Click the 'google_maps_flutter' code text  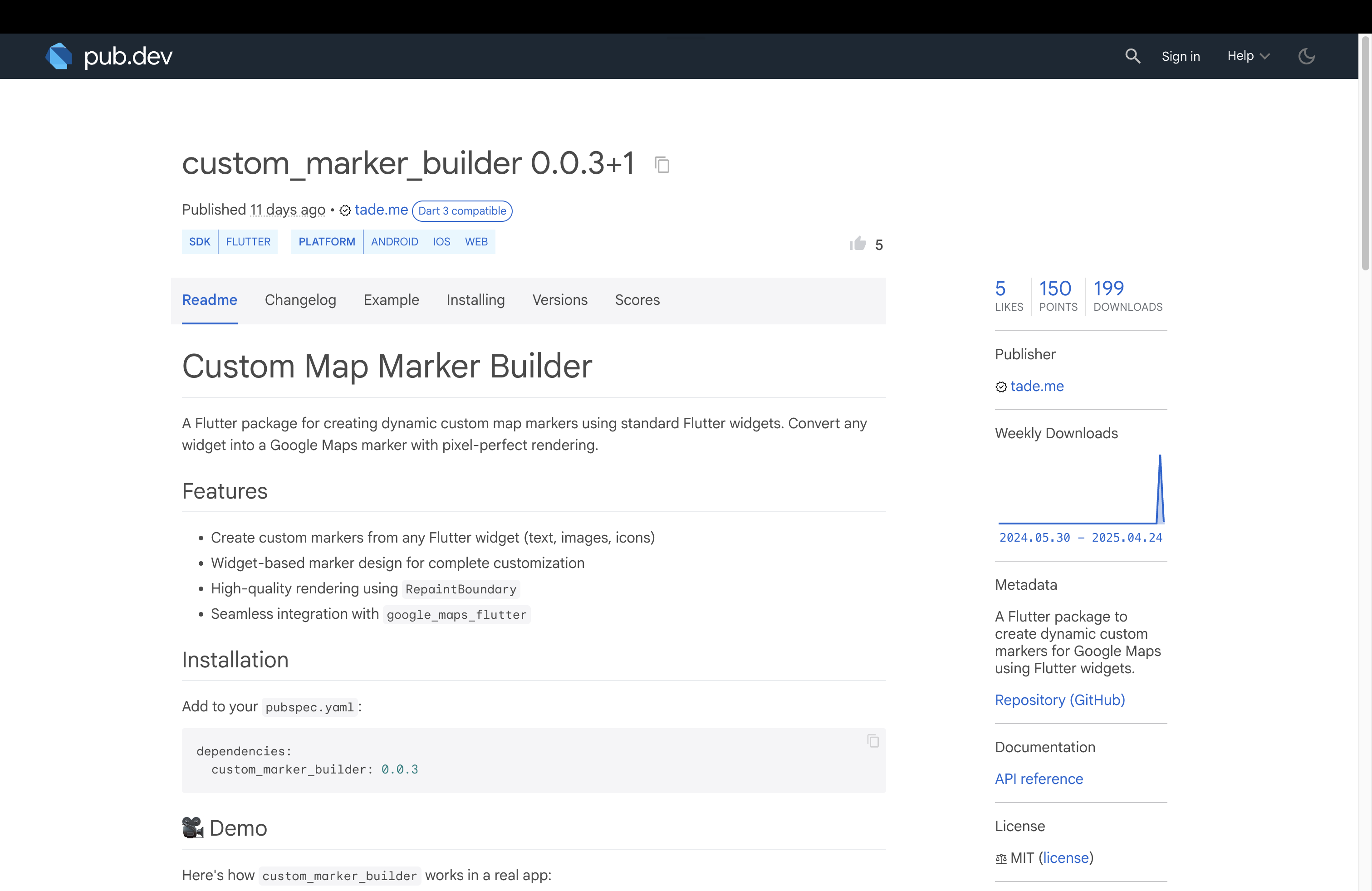tap(456, 614)
